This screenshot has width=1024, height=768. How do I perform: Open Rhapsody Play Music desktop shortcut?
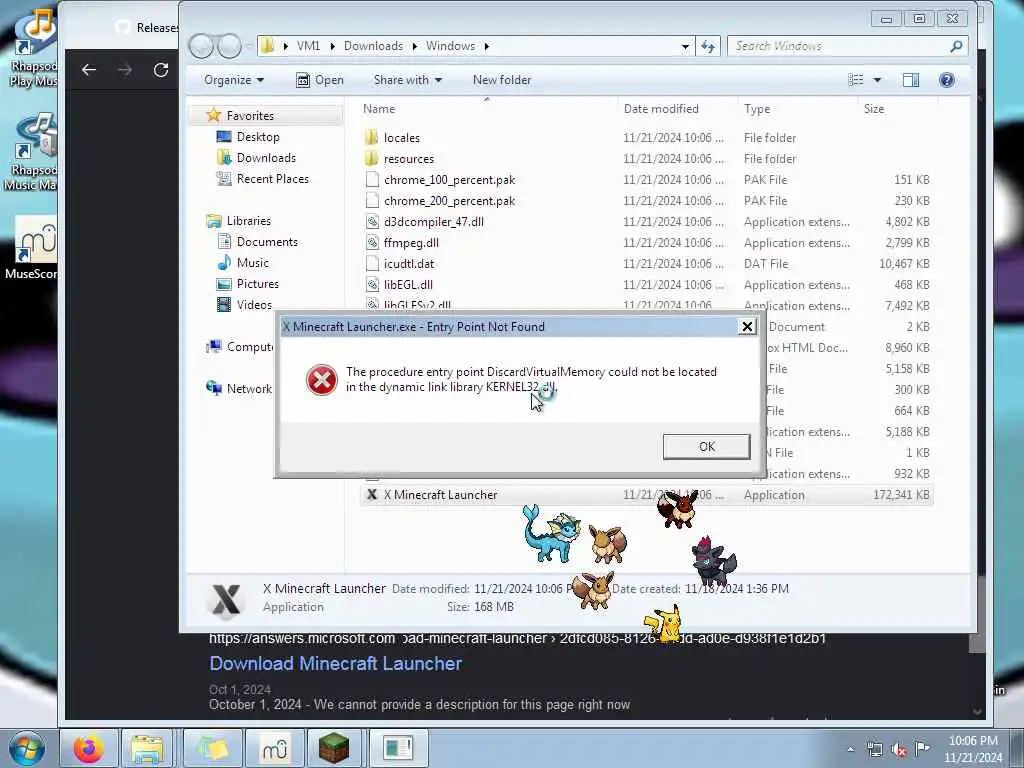coord(33,49)
